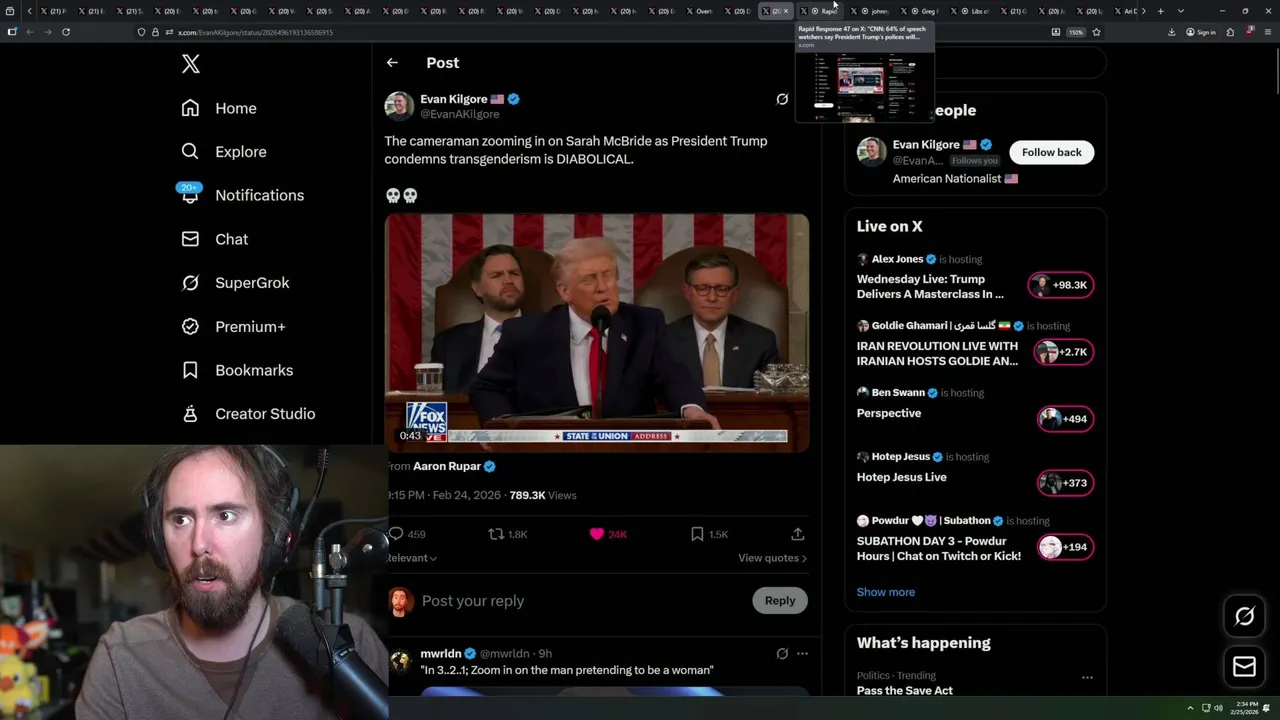The height and width of the screenshot is (720, 1280).
Task: Click Grok icon on mwrldn's reply
Action: pyautogui.click(x=782, y=653)
